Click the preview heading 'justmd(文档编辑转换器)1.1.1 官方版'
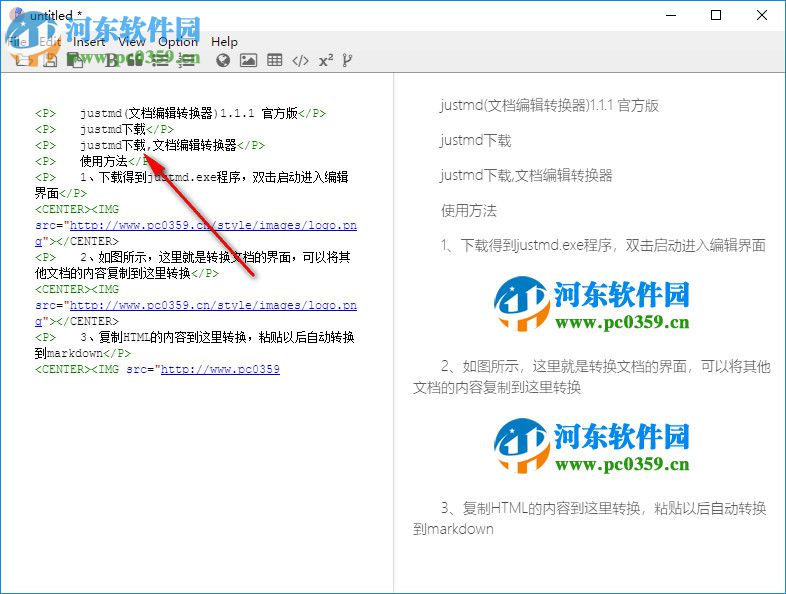This screenshot has height=594, width=786. (x=549, y=105)
